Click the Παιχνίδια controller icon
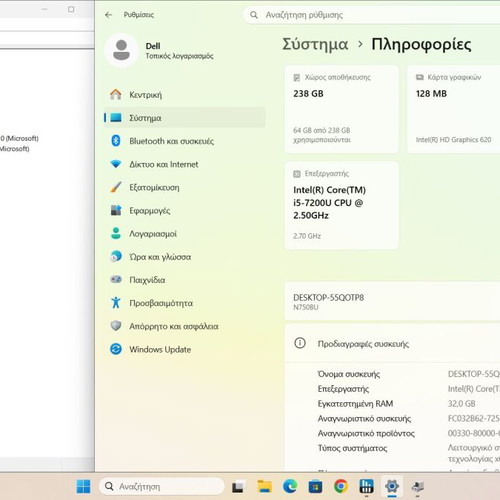500x500 pixels. [116, 279]
